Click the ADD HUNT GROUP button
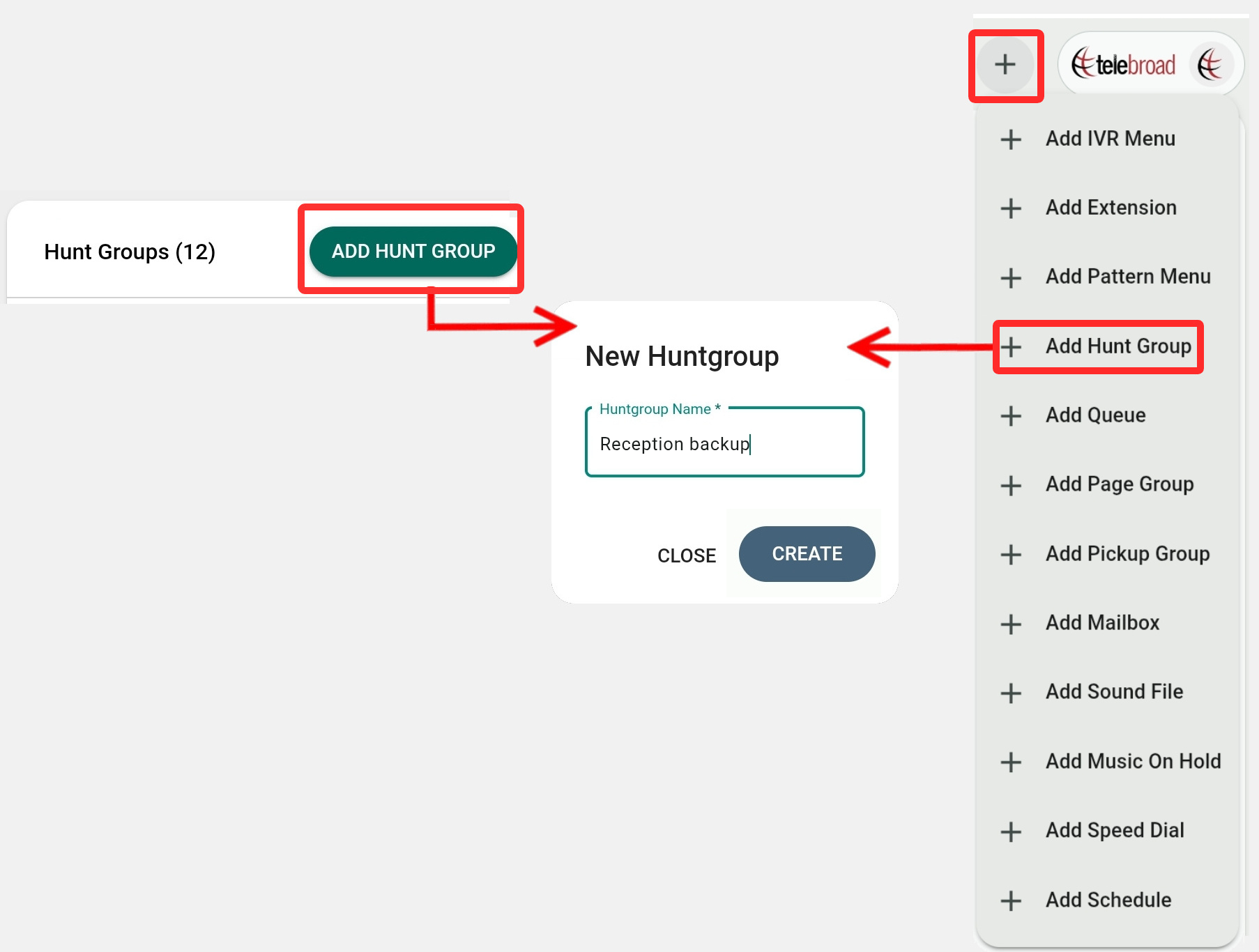This screenshot has height=952, width=1259. click(x=413, y=252)
